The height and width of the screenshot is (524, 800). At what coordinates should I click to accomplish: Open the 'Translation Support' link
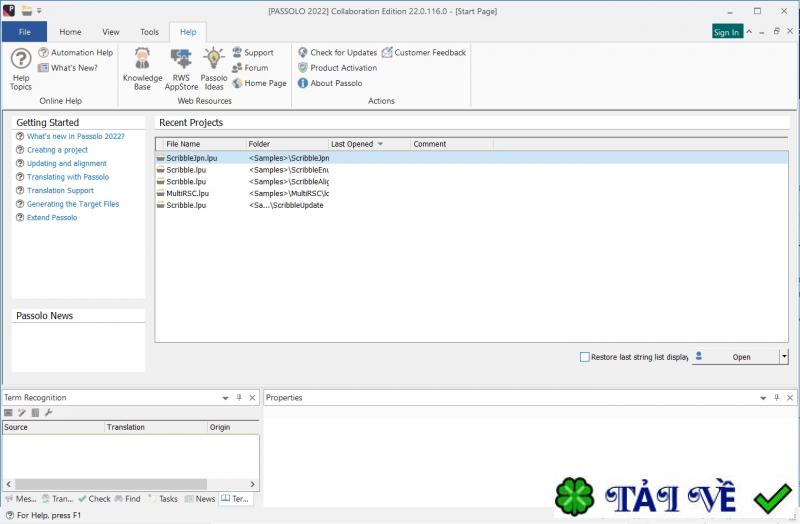click(60, 190)
